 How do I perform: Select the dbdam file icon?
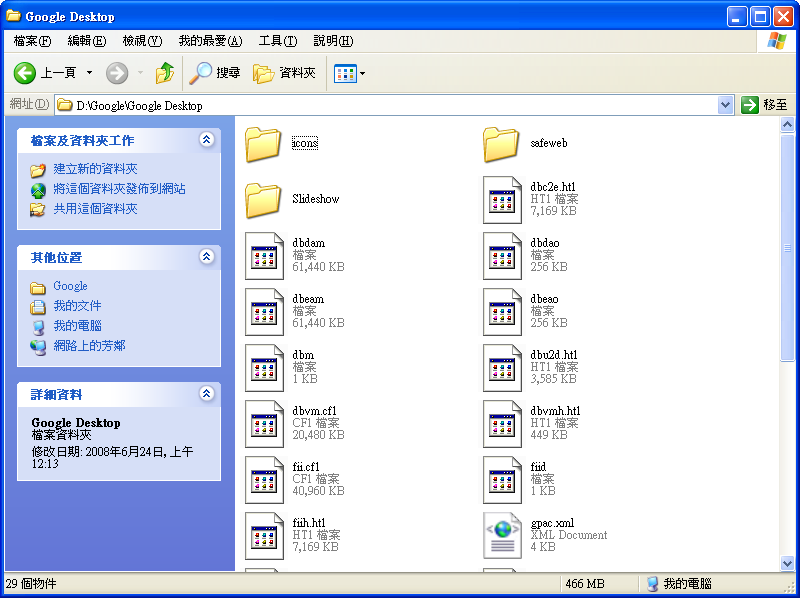point(264,256)
